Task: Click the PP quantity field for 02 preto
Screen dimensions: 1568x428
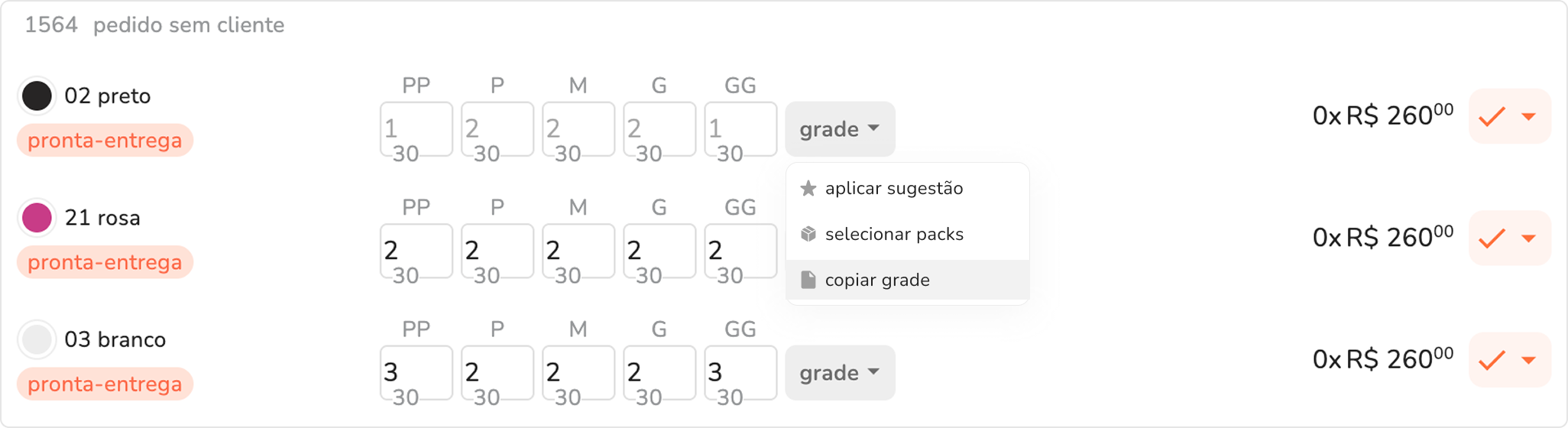Action: (x=416, y=129)
